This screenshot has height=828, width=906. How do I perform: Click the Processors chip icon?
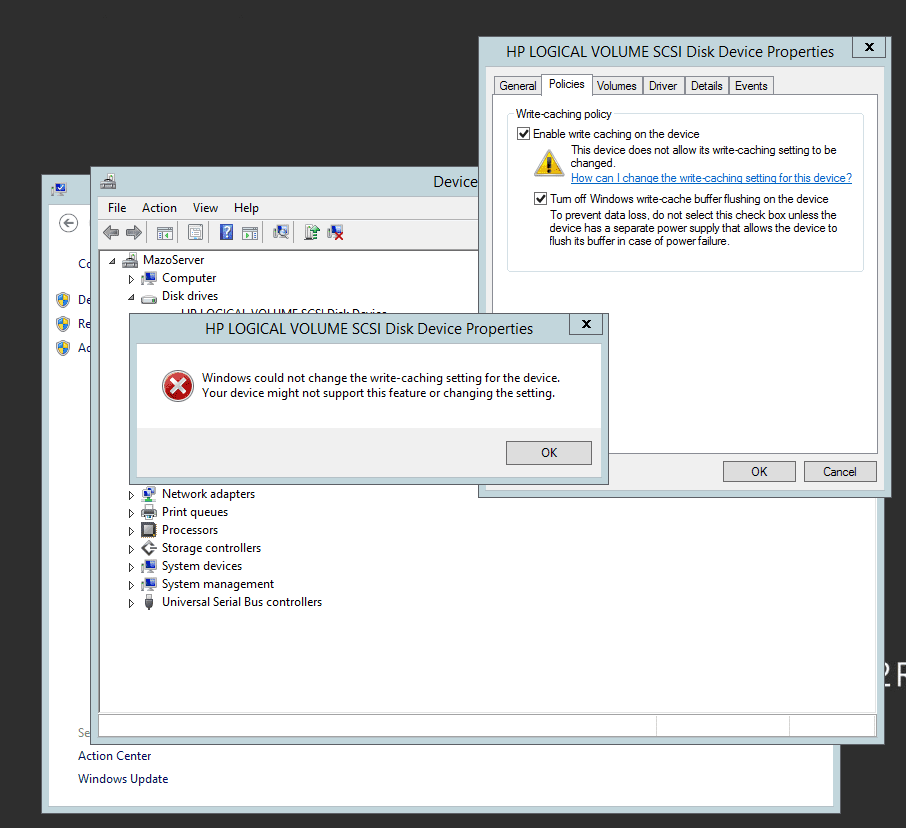[149, 530]
